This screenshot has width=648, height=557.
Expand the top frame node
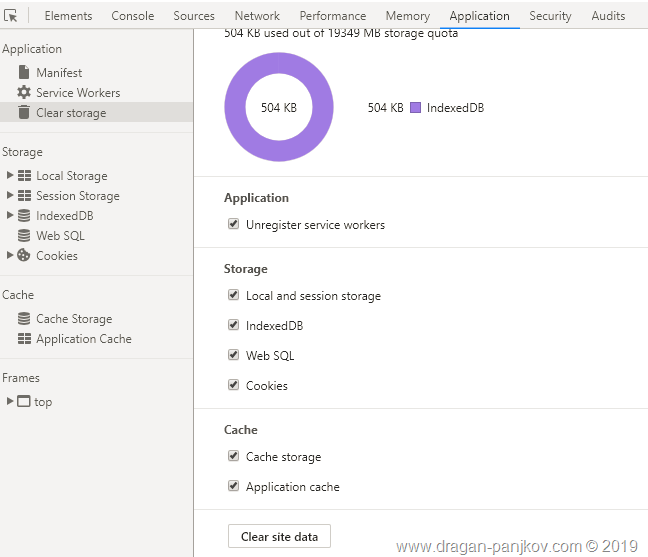tap(10, 402)
